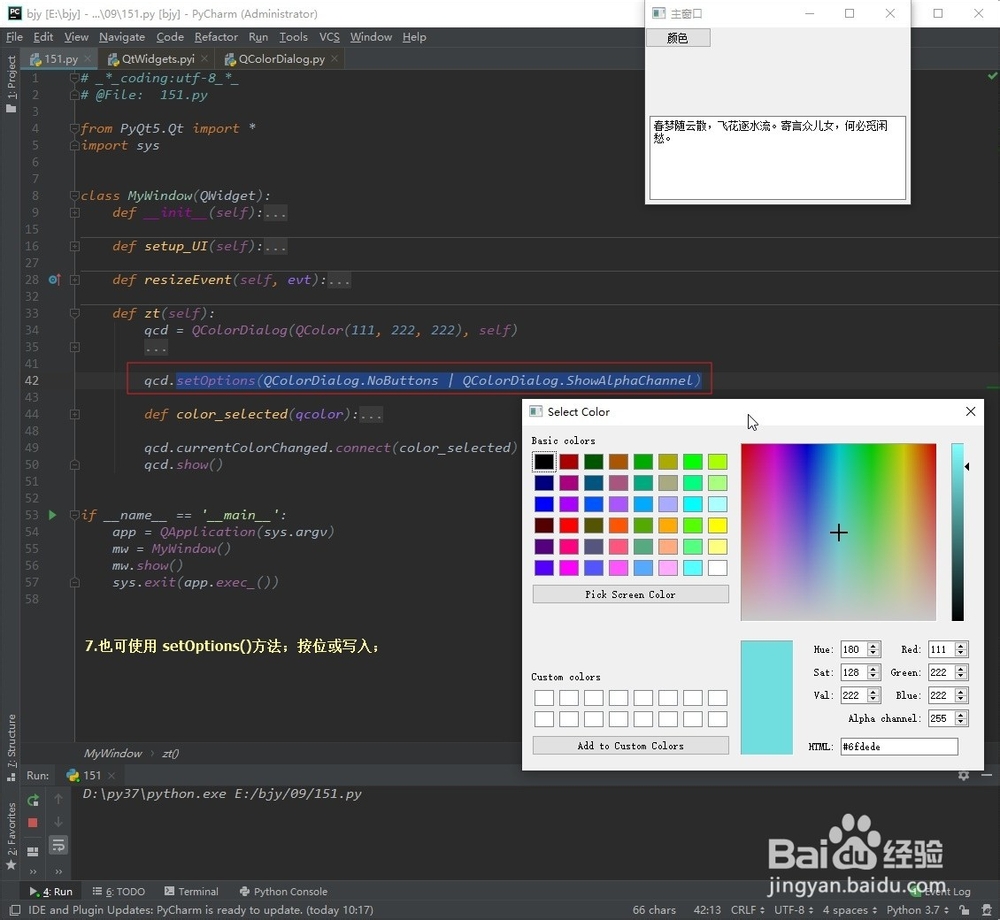Expand the folded __init__ method at line 9
1000x920 pixels.
75,212
